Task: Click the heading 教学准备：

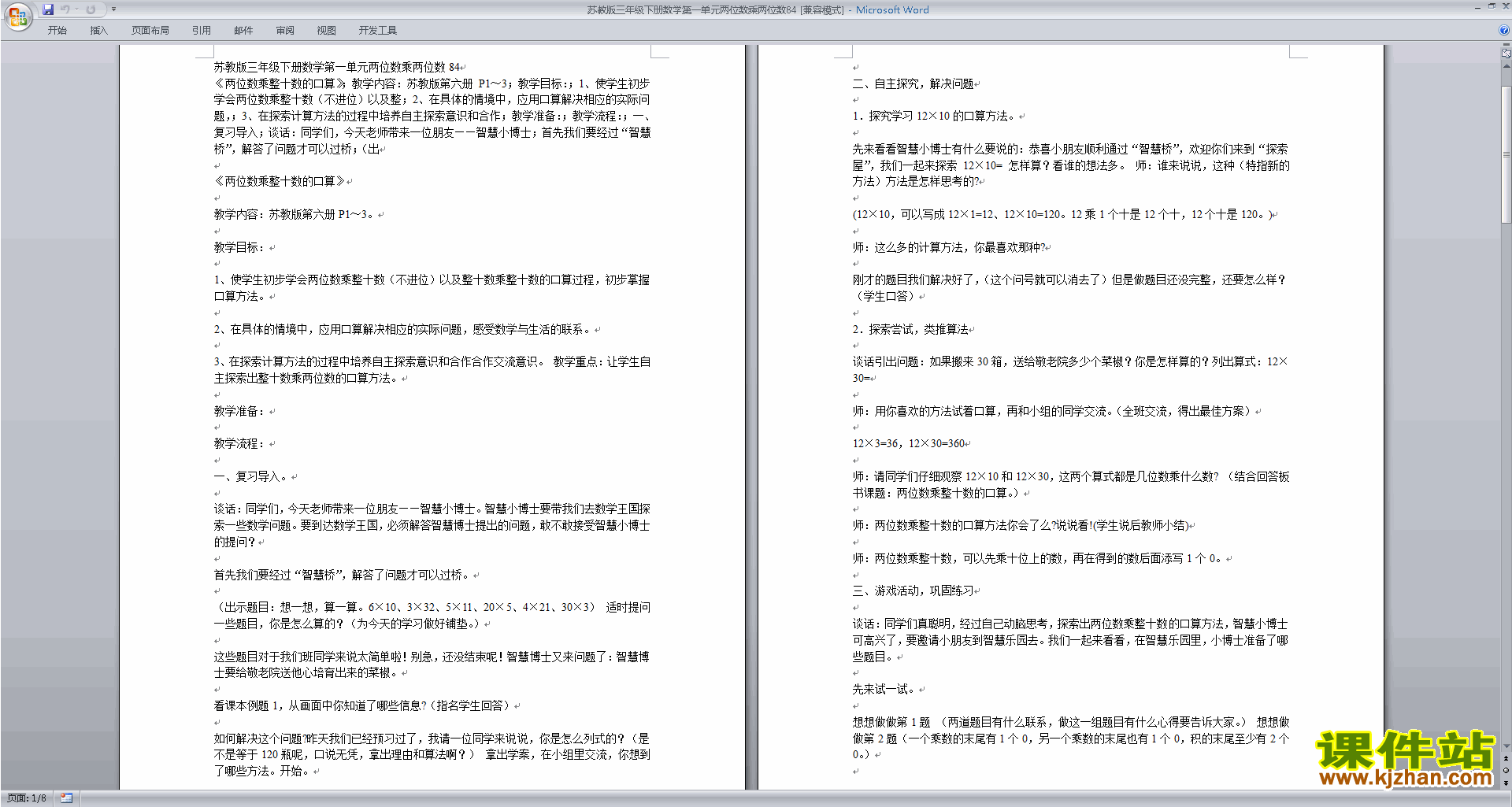Action: 240,411
